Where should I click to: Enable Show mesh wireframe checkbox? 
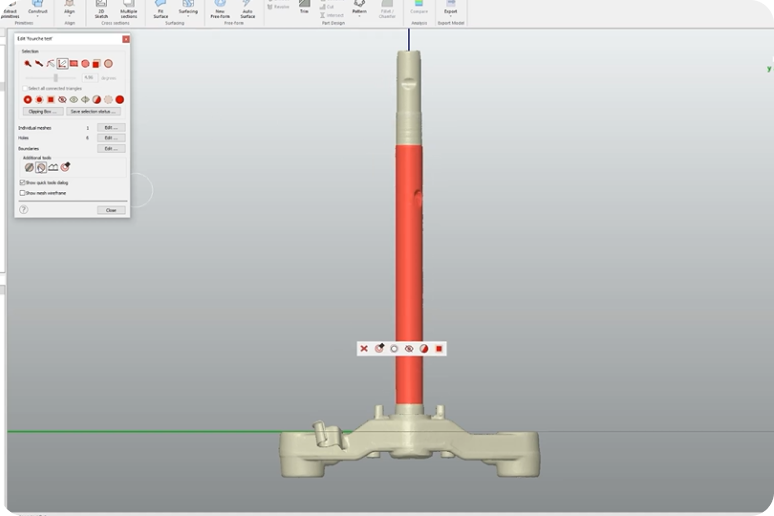(23, 193)
